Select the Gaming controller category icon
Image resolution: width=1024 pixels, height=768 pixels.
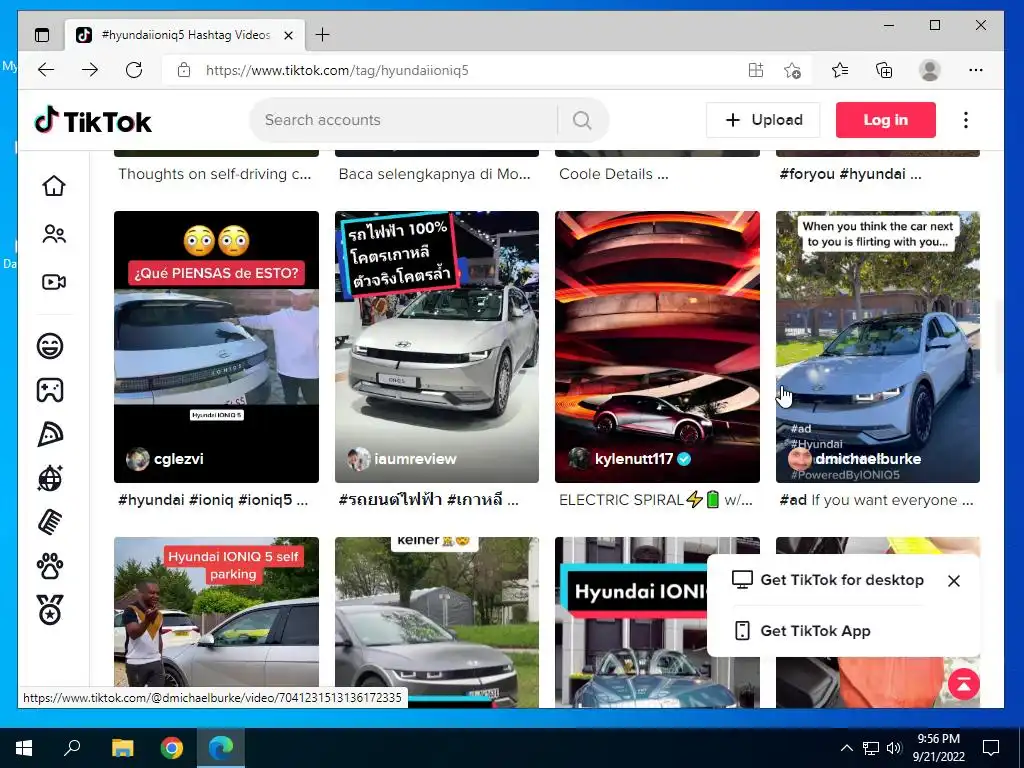(50, 390)
